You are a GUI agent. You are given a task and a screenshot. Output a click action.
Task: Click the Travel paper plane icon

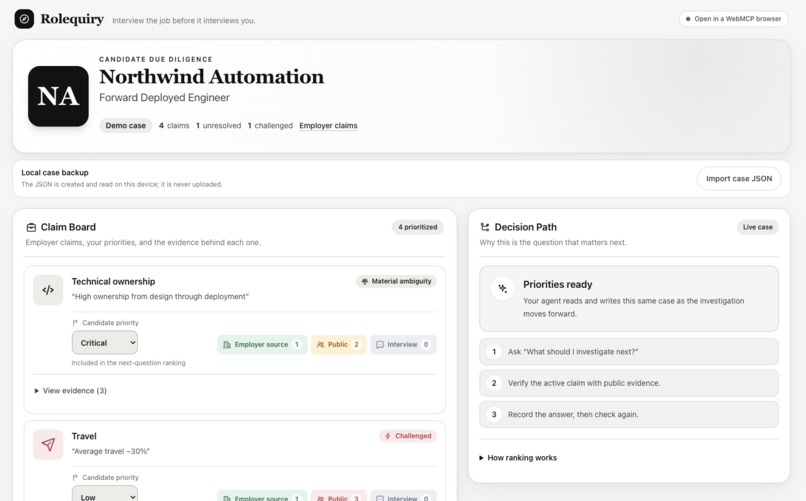(48, 444)
